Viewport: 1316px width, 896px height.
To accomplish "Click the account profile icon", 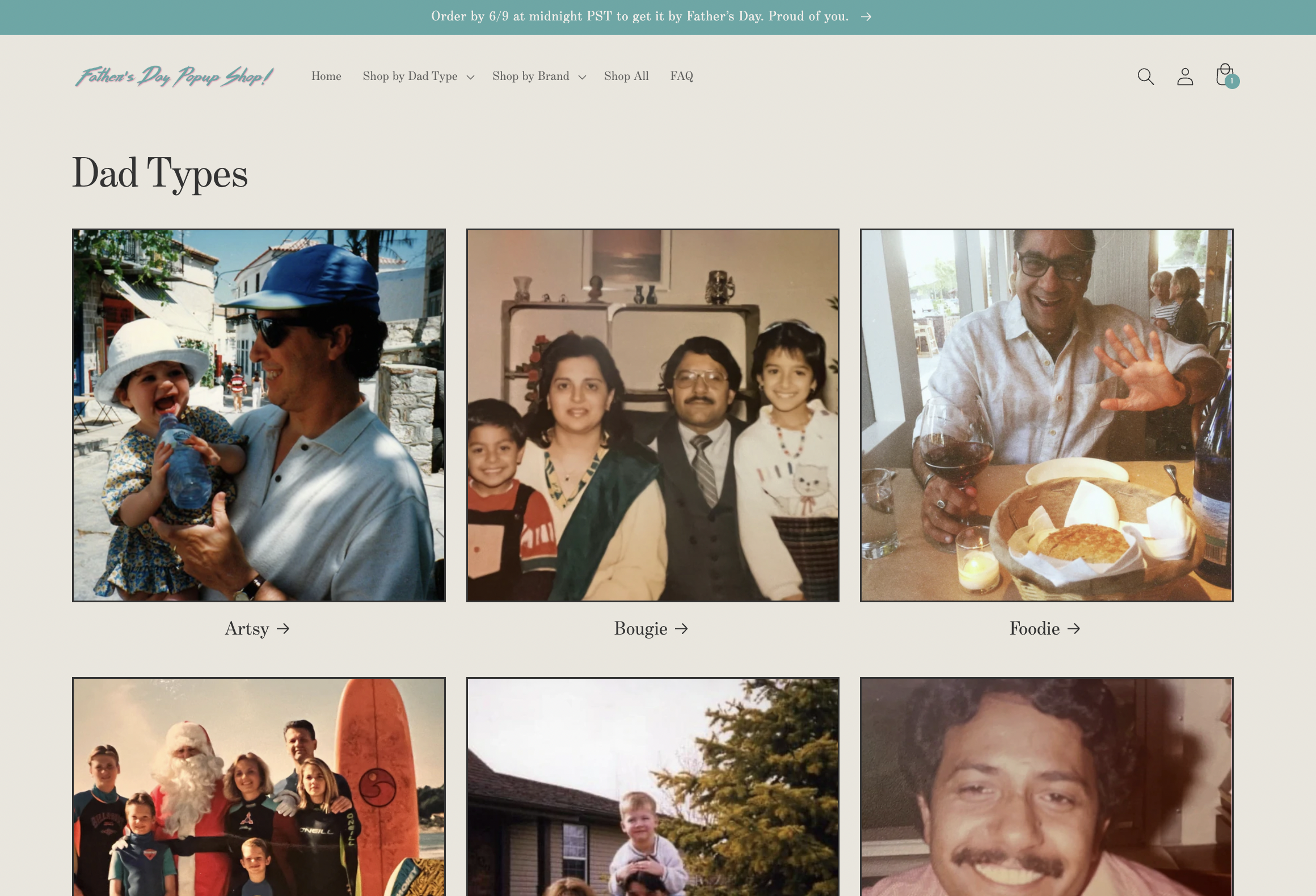I will point(1185,77).
